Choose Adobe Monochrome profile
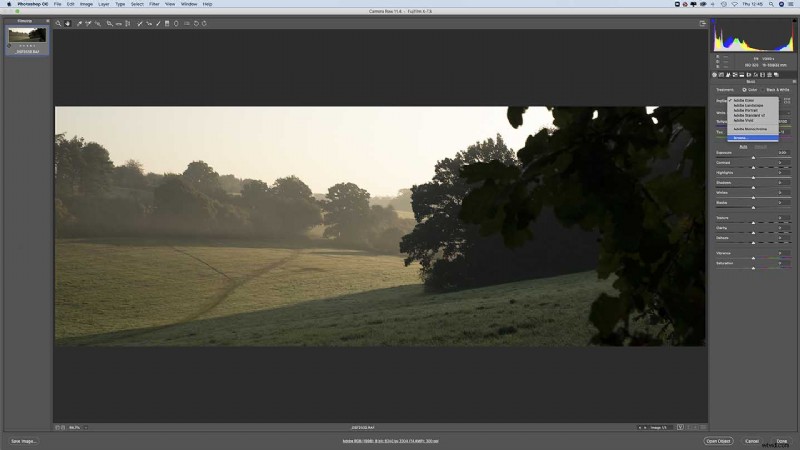The image size is (800, 450). point(753,129)
